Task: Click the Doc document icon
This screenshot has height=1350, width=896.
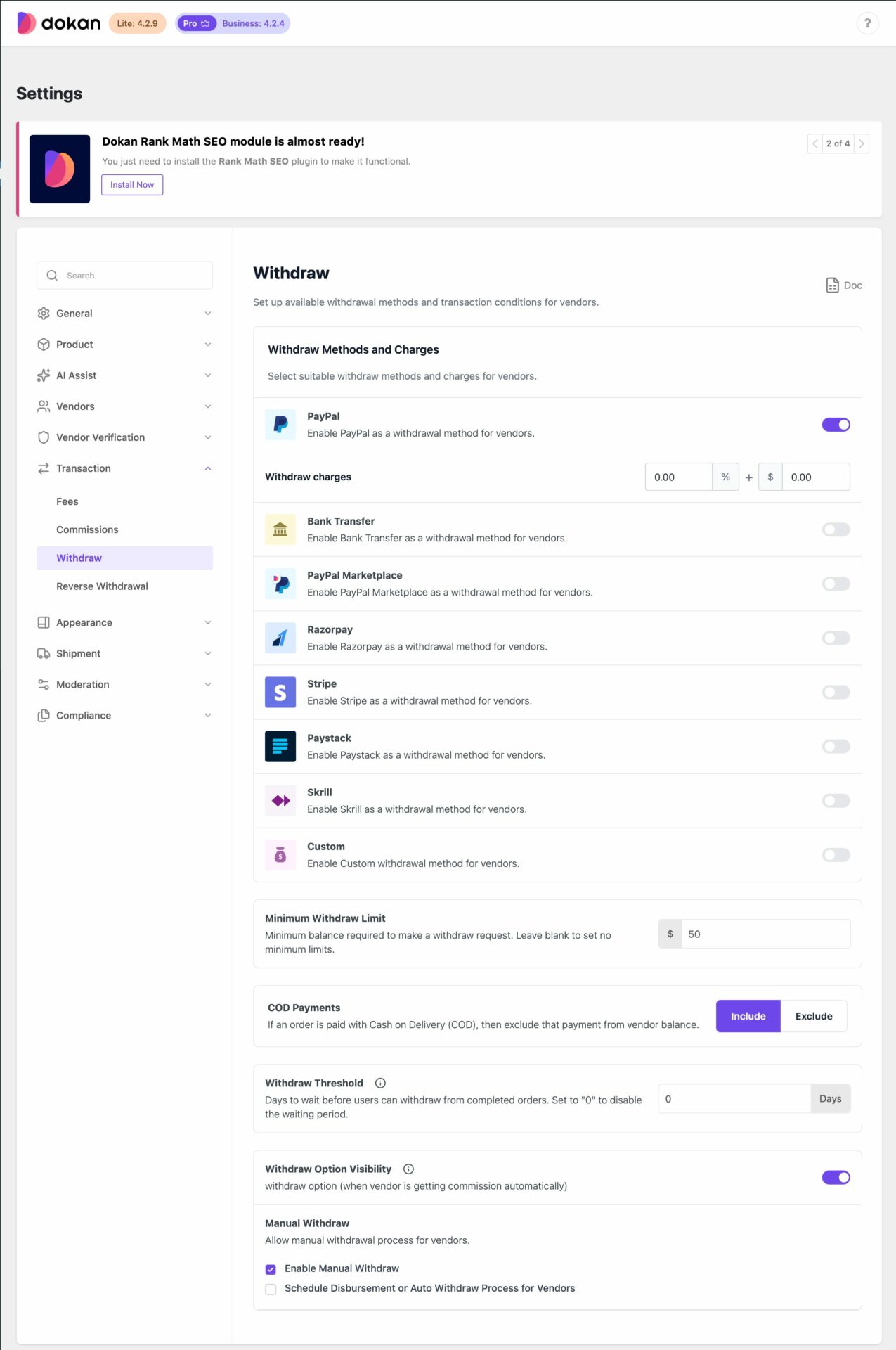Action: point(832,285)
